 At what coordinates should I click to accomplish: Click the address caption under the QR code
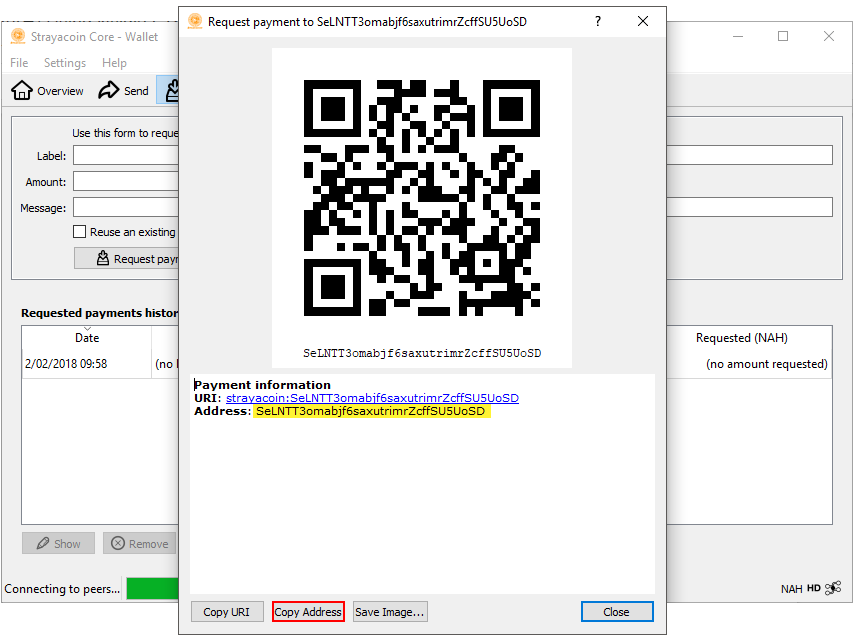pyautogui.click(x=422, y=353)
